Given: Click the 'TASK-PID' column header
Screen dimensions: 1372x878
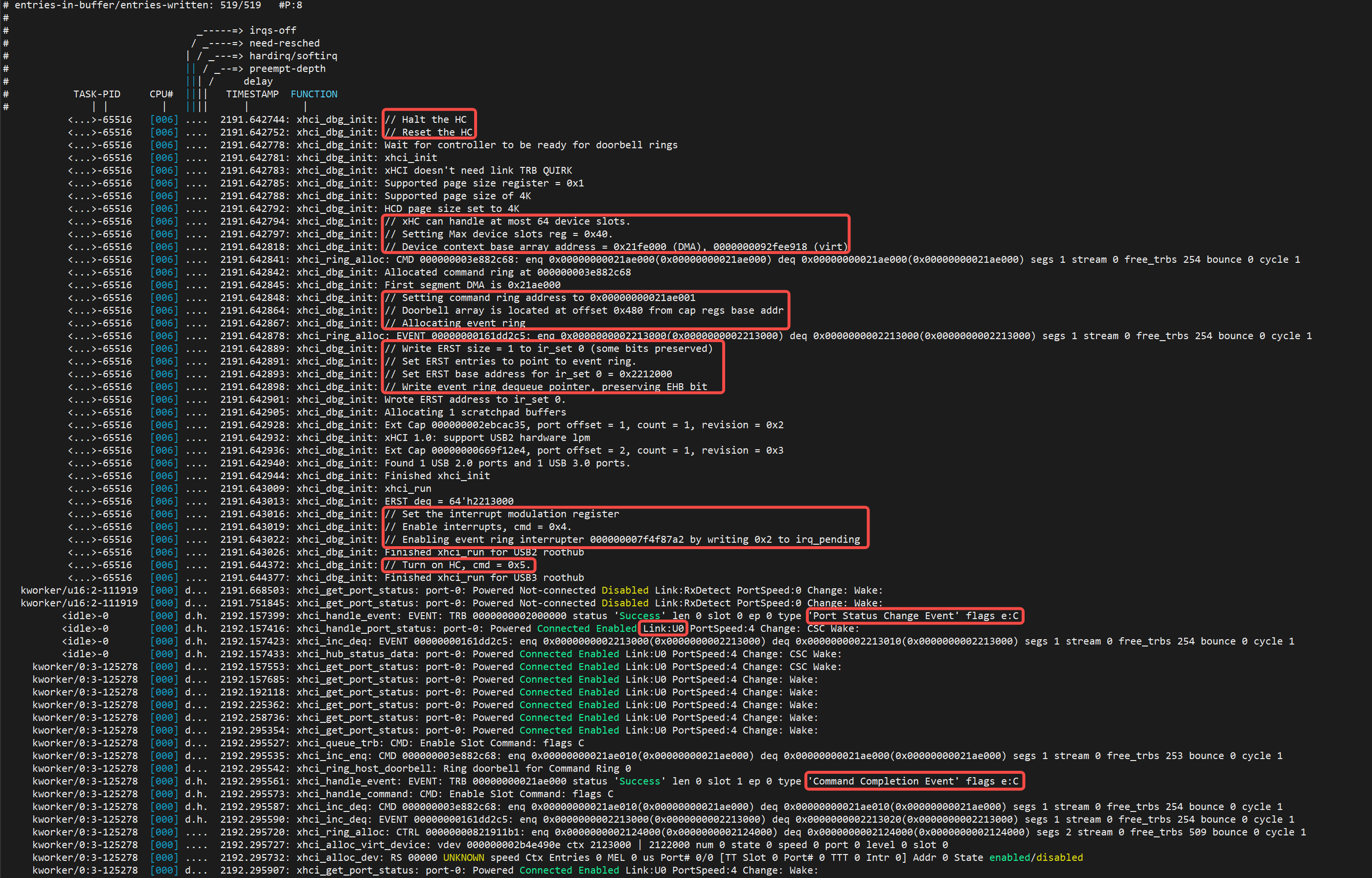Looking at the screenshot, I should (x=96, y=94).
